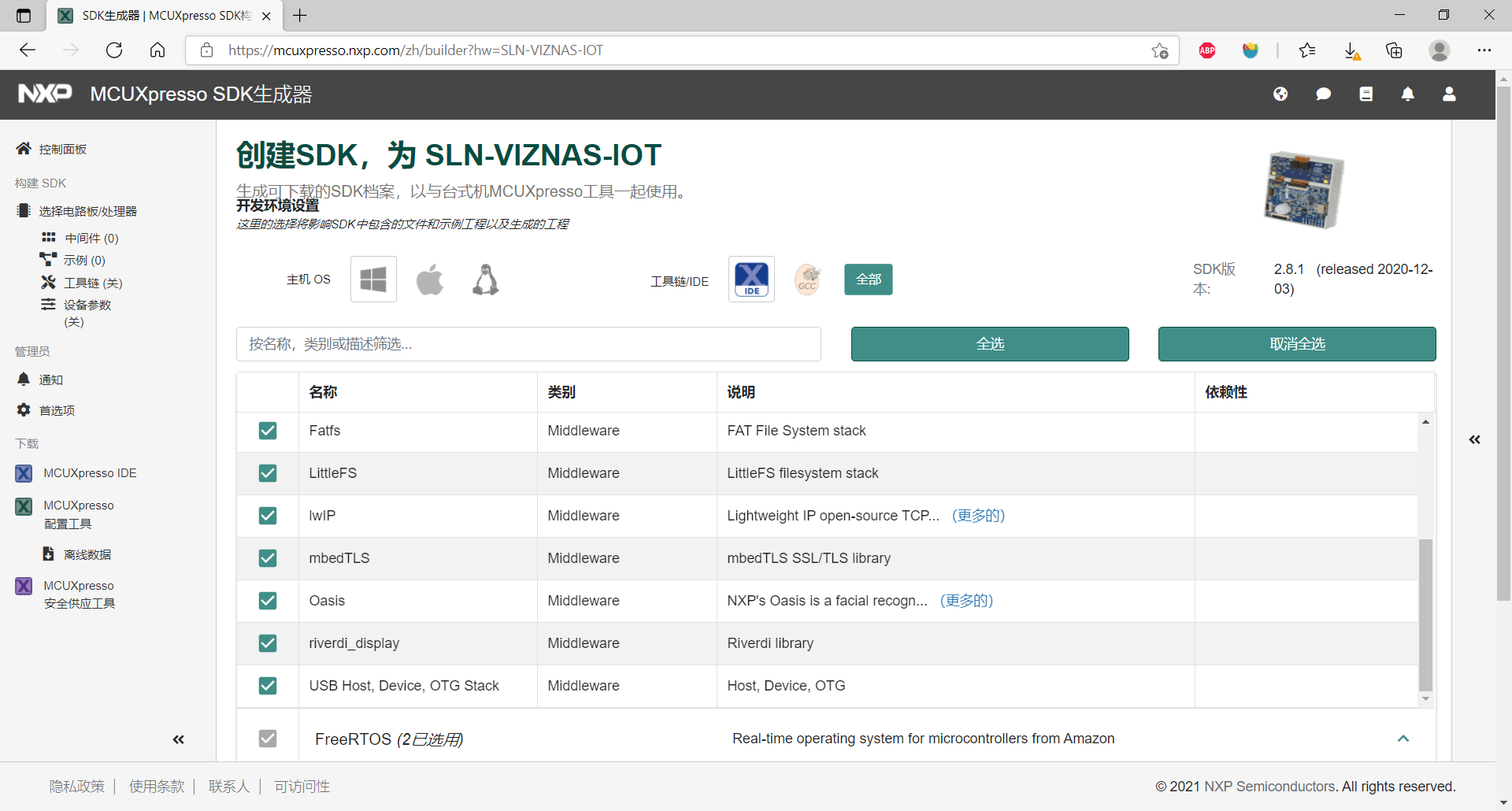1512x811 pixels.
Task: Toggle the FreeRTOS group checkbox
Action: pos(268,738)
